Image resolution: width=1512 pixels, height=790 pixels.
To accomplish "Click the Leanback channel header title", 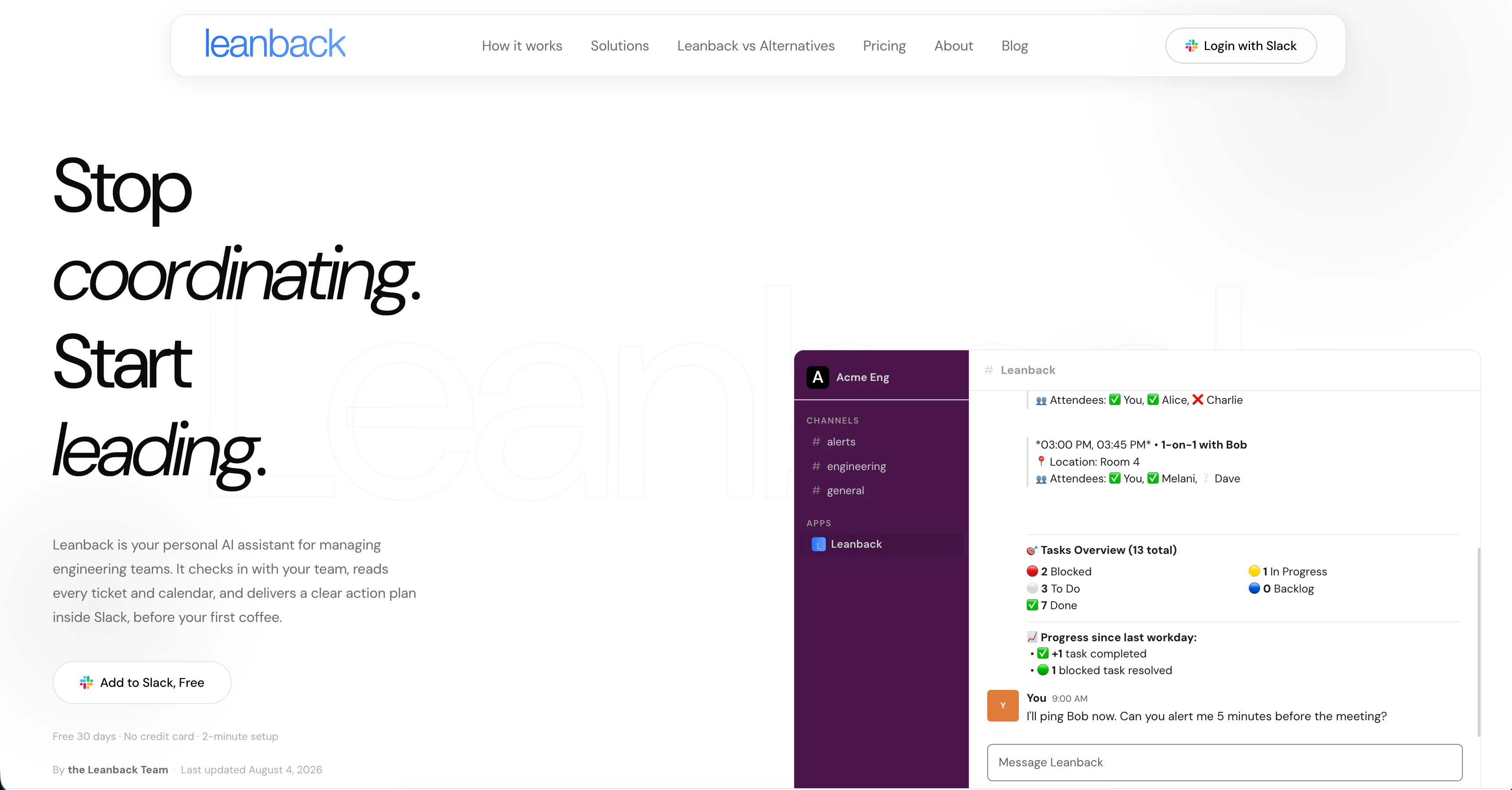I will coord(1028,370).
